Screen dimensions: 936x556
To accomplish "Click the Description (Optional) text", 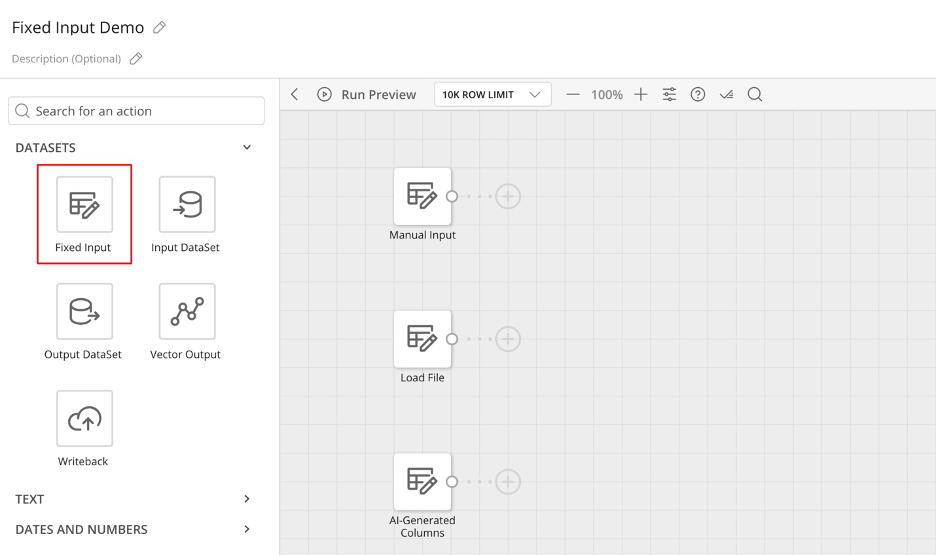I will tap(66, 59).
